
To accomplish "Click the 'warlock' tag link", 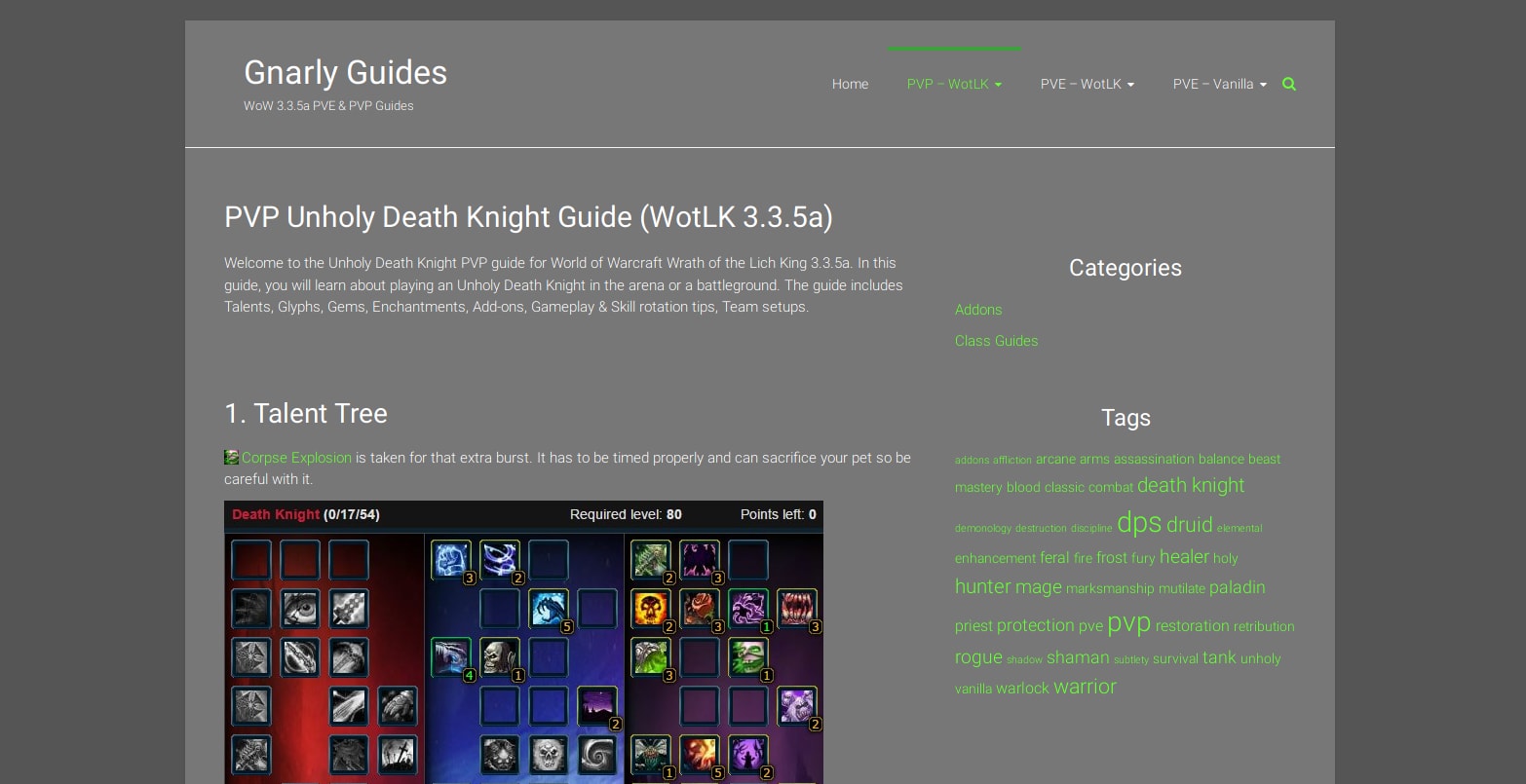I will 1022,688.
